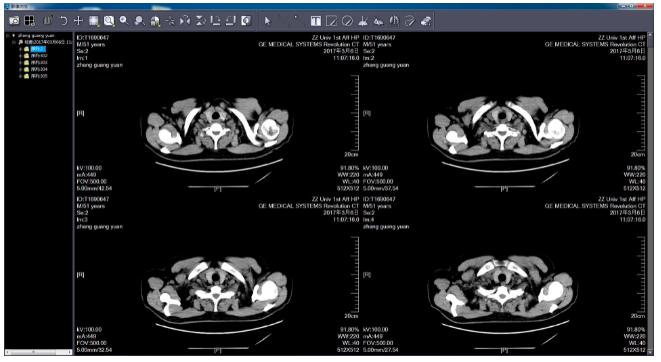Click the Im:3 CT slice image
The width and height of the screenshot is (661, 362).
(x=218, y=275)
